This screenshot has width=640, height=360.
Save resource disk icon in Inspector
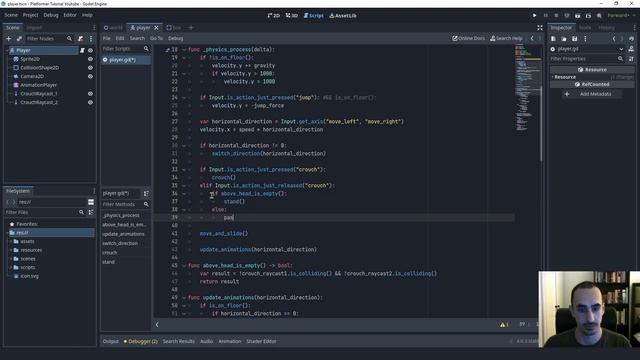pyautogui.click(x=574, y=38)
